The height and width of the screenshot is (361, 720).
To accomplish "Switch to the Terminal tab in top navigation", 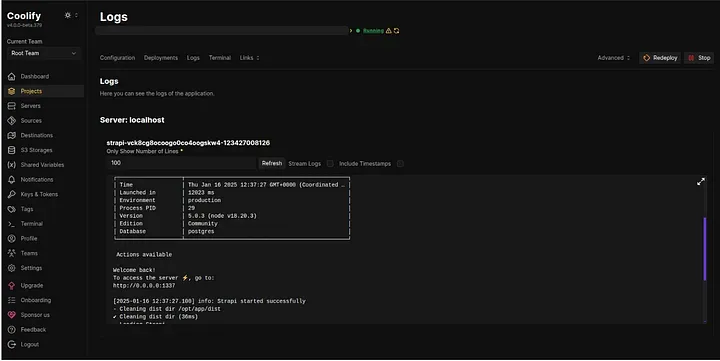I will coord(220,58).
